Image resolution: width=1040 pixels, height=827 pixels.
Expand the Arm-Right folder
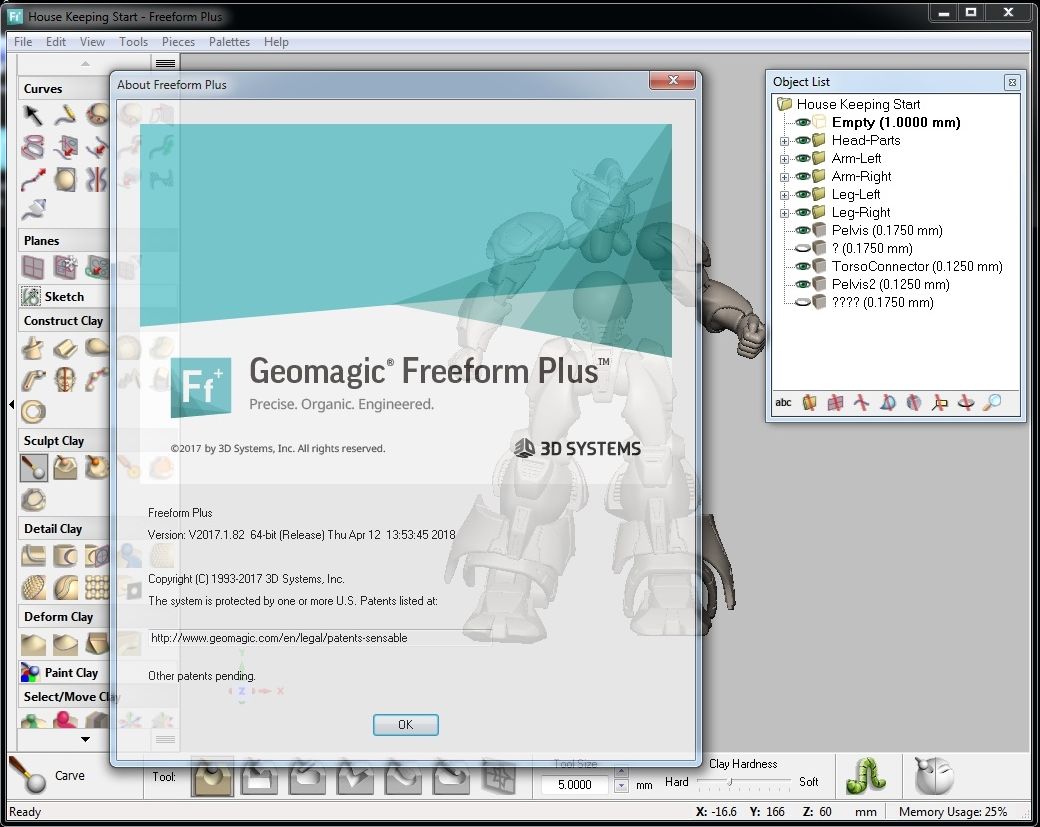point(784,177)
